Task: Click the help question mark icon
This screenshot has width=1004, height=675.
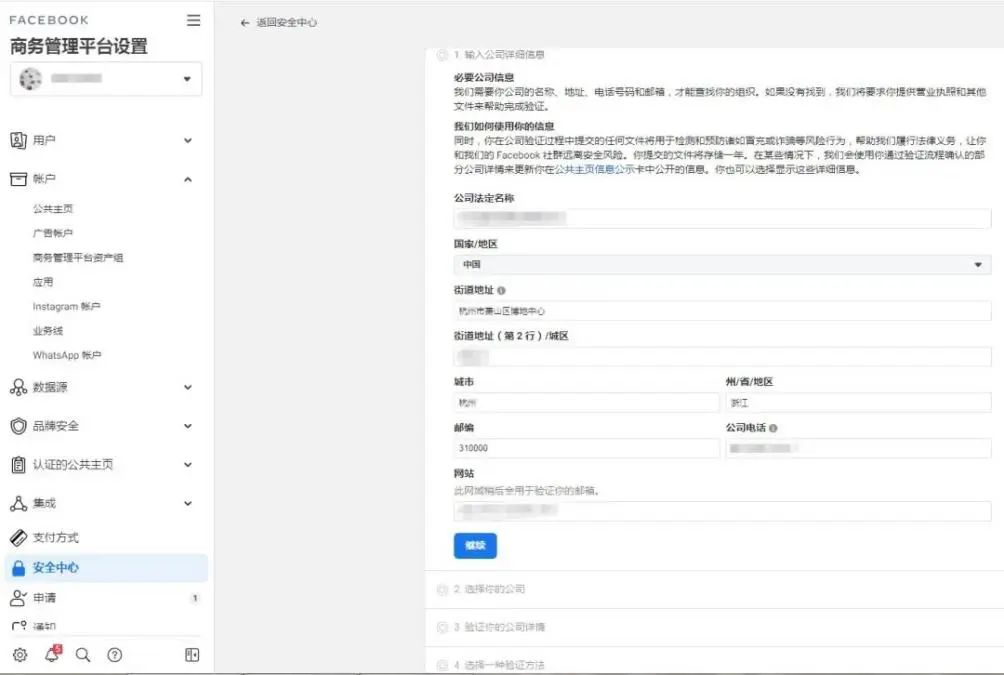Action: (115, 655)
